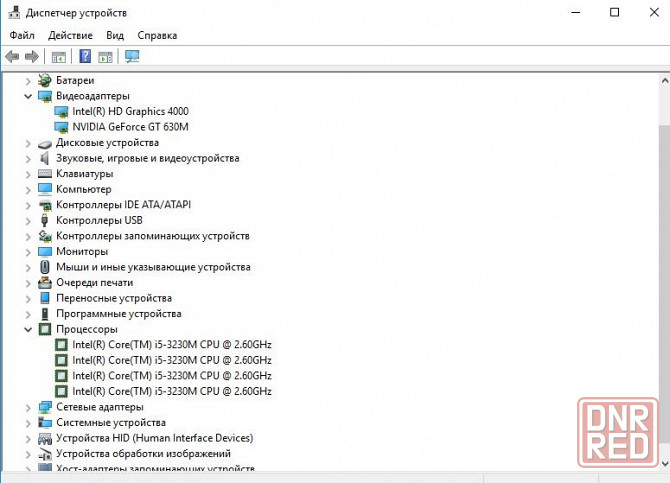Click the Батареи battery icon
Screen dimensions: 670x483
tap(45, 80)
